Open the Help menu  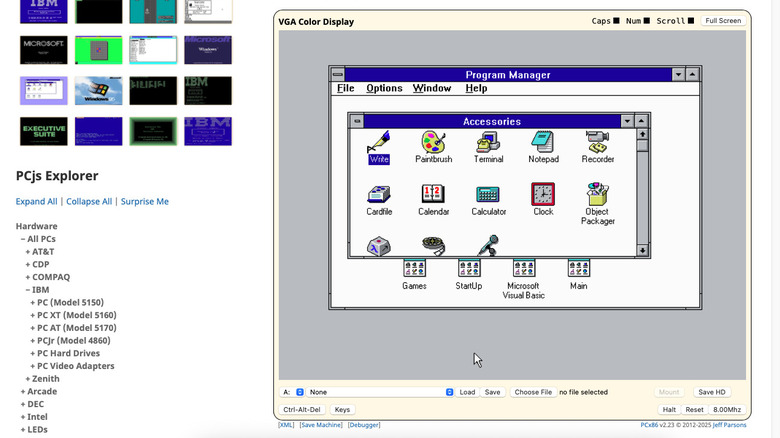click(x=476, y=88)
